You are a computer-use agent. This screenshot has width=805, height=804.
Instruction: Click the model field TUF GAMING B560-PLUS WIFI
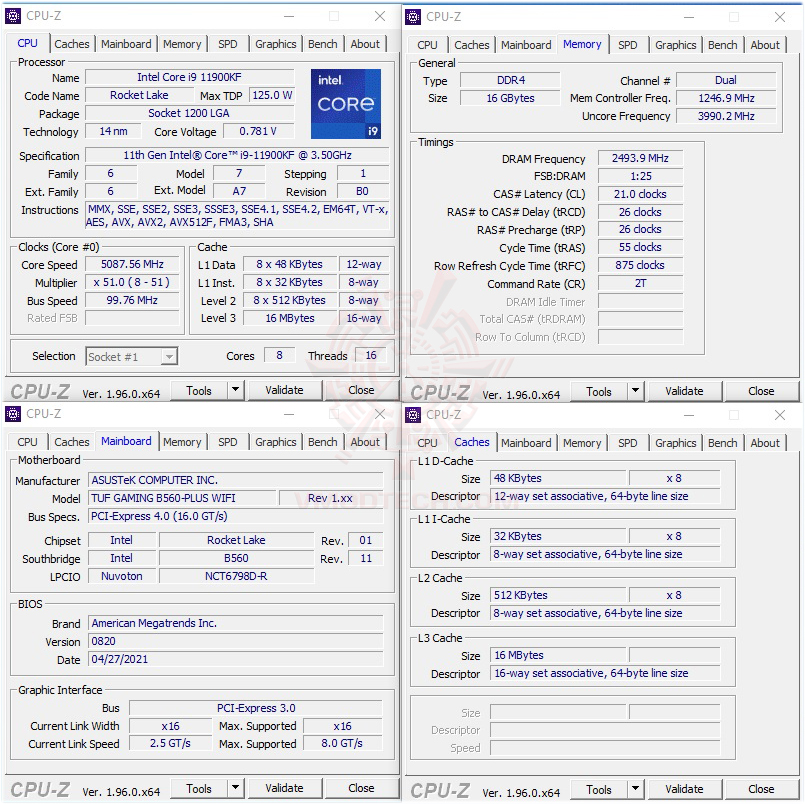pyautogui.click(x=182, y=498)
